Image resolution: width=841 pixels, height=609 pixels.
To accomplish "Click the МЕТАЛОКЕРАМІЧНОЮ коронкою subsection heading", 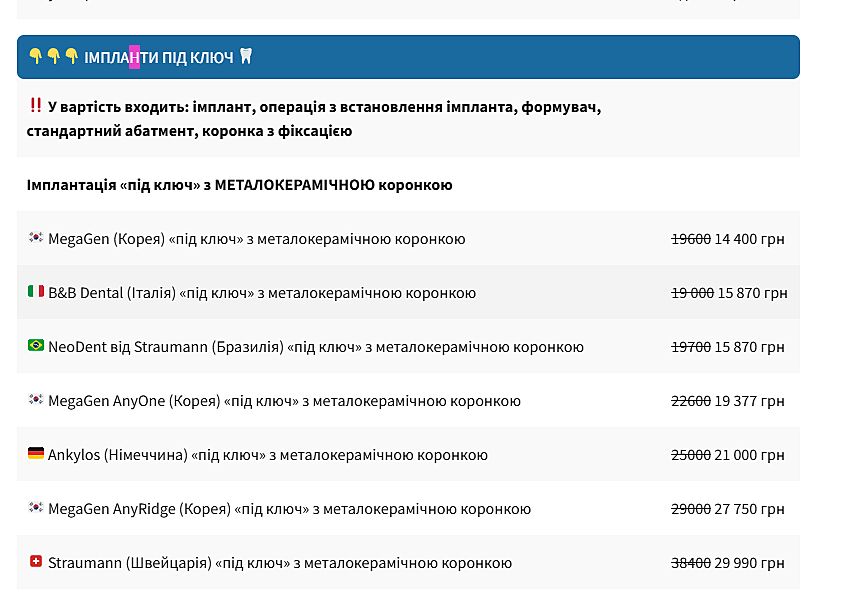I will (x=240, y=185).
